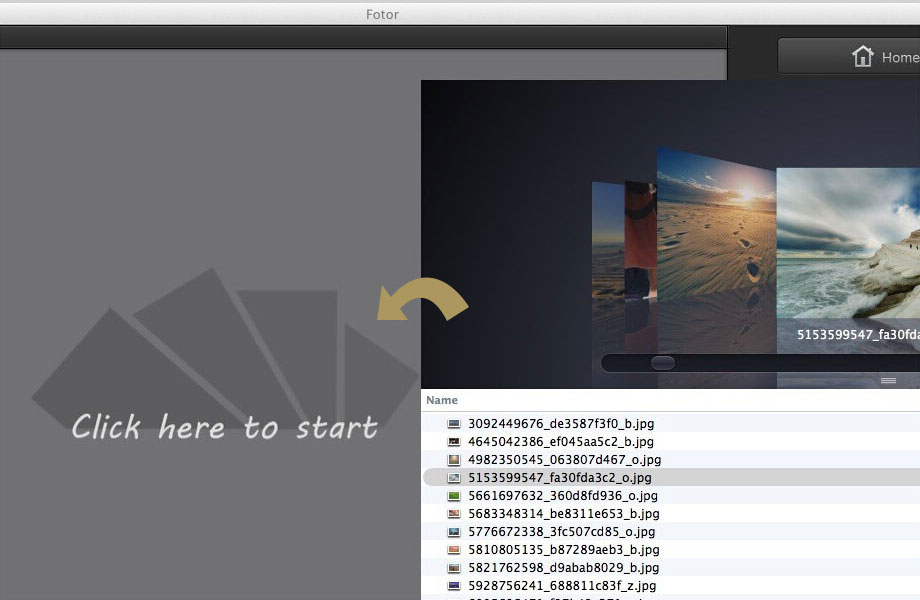Click the file icon for 5683348314_be8311e653_b.jpg
The width and height of the screenshot is (920, 600).
(454, 514)
